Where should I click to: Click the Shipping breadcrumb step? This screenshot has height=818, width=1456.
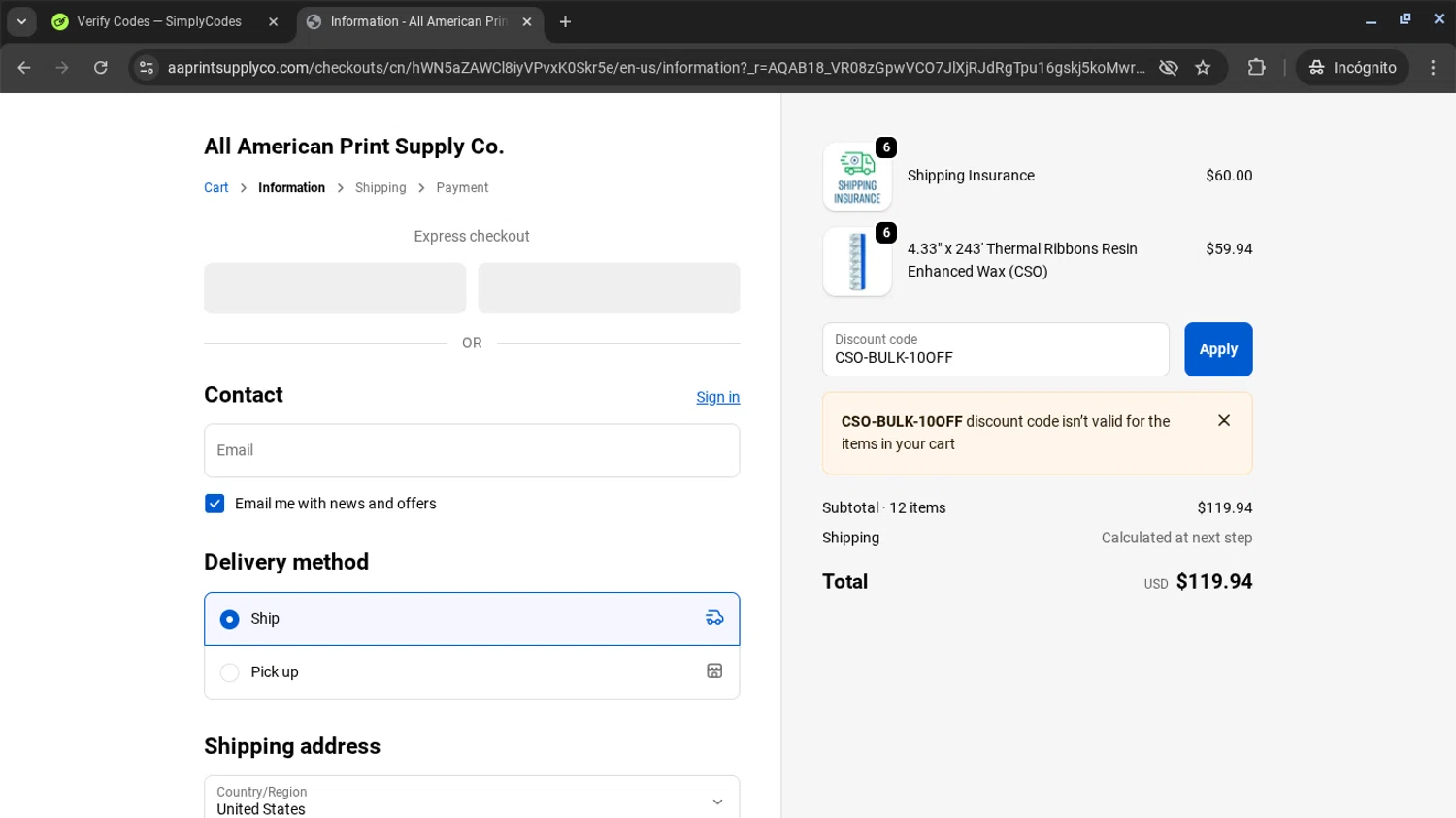pos(381,188)
